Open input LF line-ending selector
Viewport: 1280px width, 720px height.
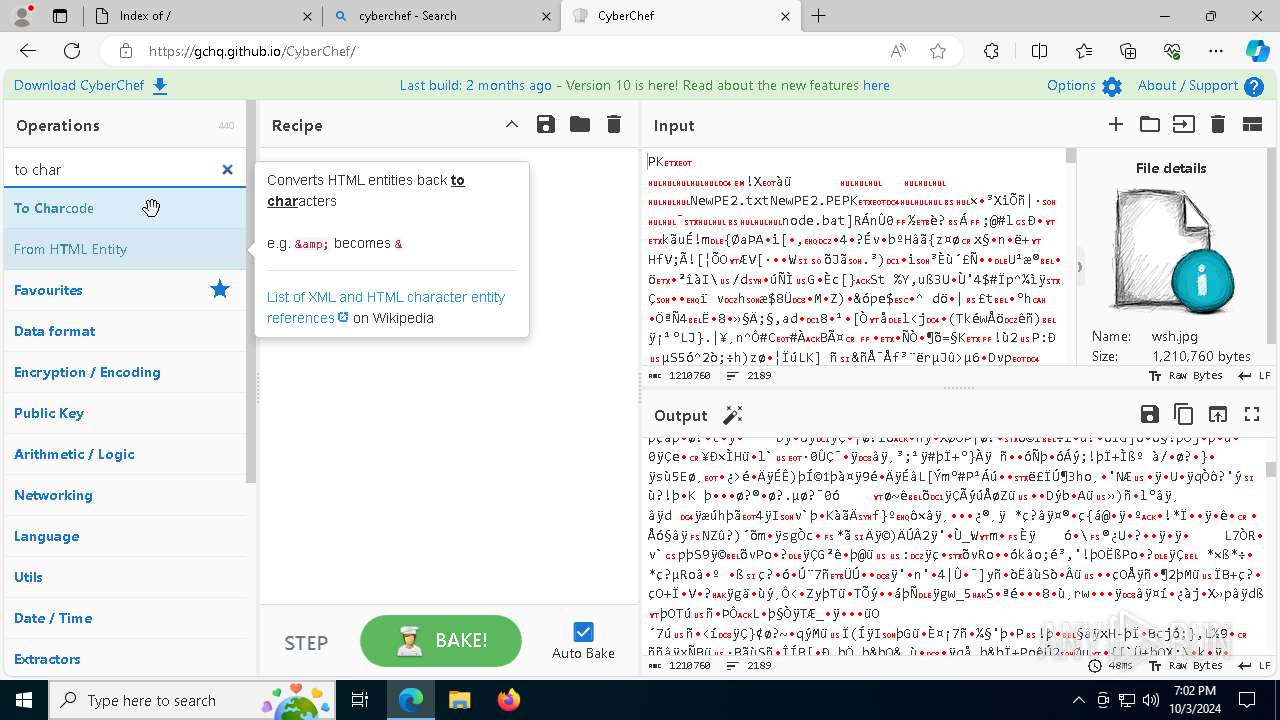coord(1254,376)
